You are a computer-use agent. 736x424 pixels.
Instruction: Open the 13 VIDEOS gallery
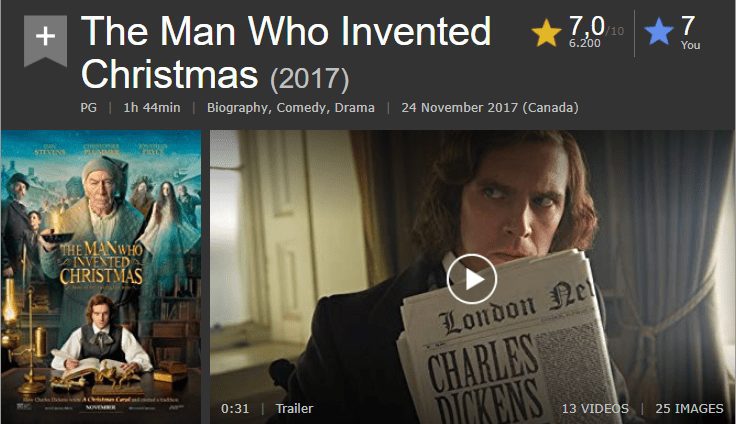(x=595, y=409)
